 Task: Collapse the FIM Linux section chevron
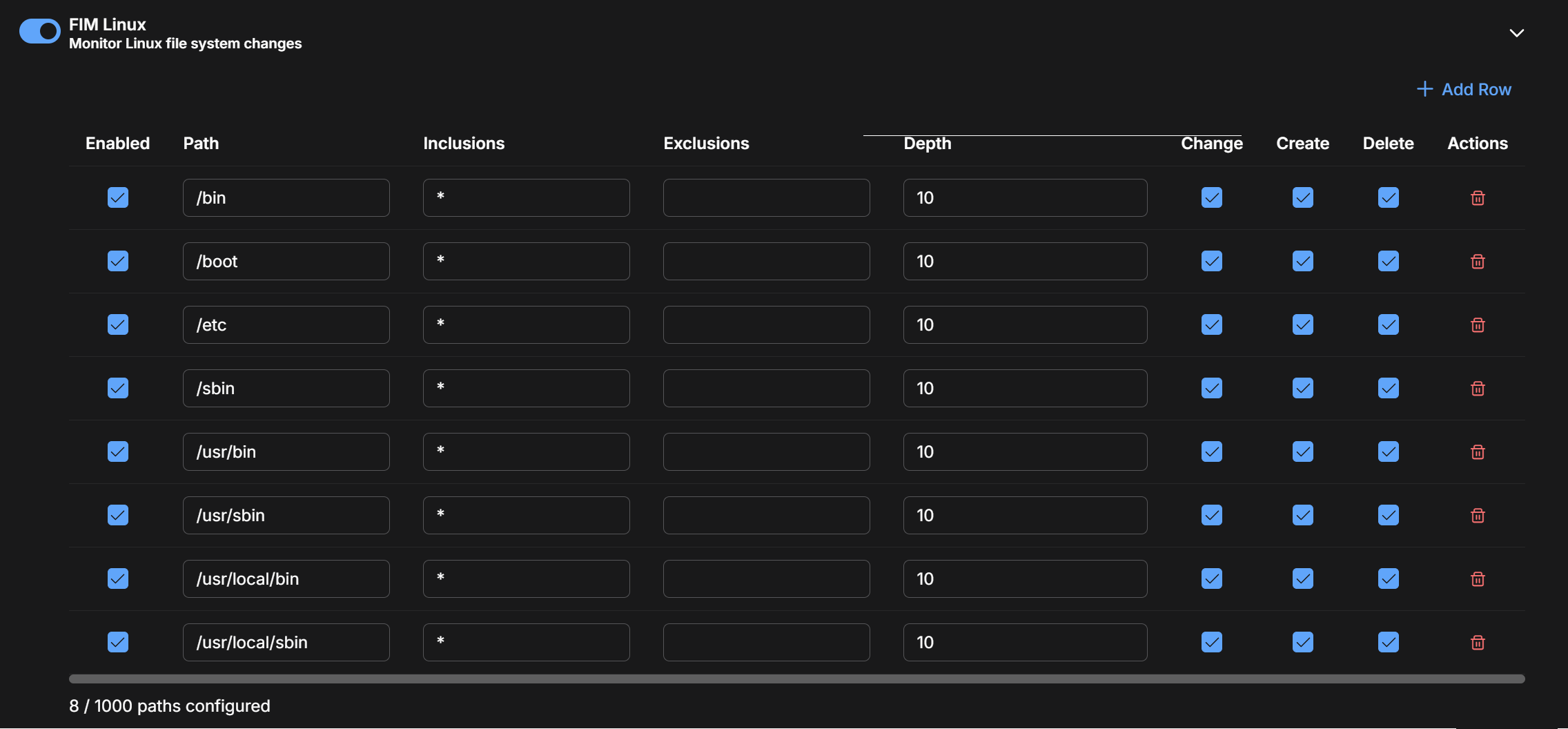[x=1516, y=33]
